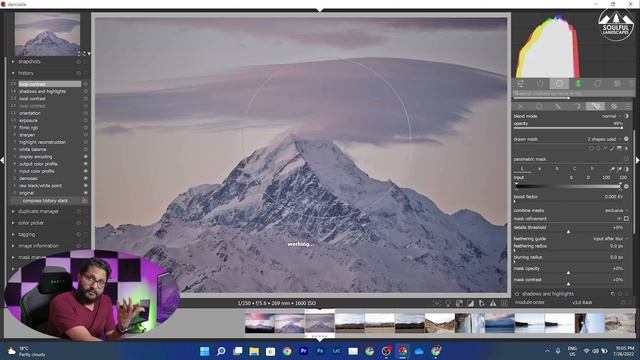Select the currently highlighted filmstrip thumbnail
This screenshot has width=640, height=360.
320,323
